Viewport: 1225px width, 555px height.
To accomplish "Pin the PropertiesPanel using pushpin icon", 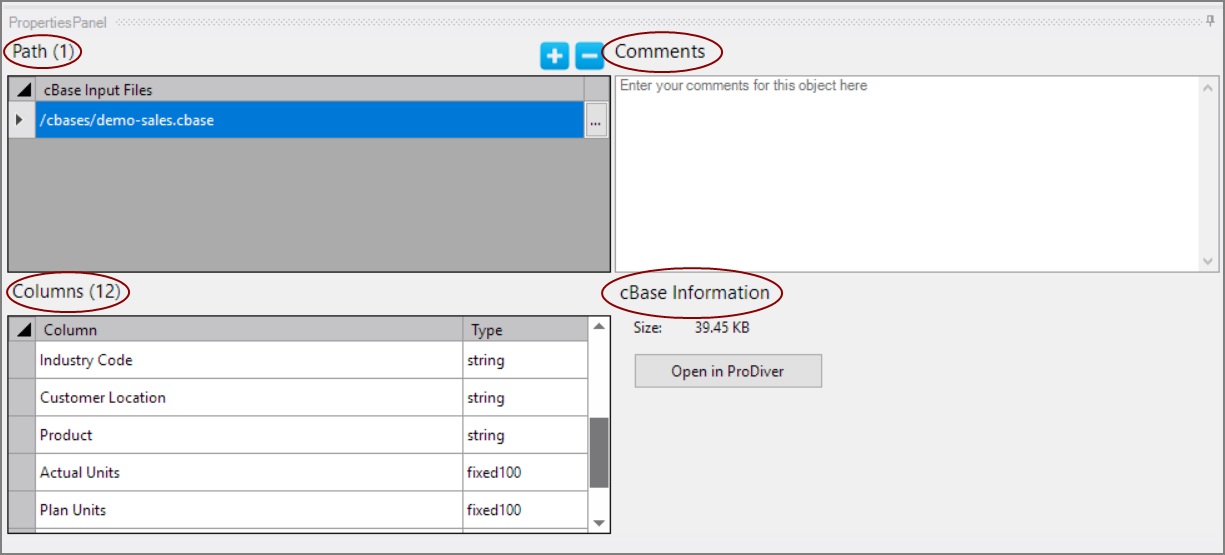I will click(x=1211, y=21).
